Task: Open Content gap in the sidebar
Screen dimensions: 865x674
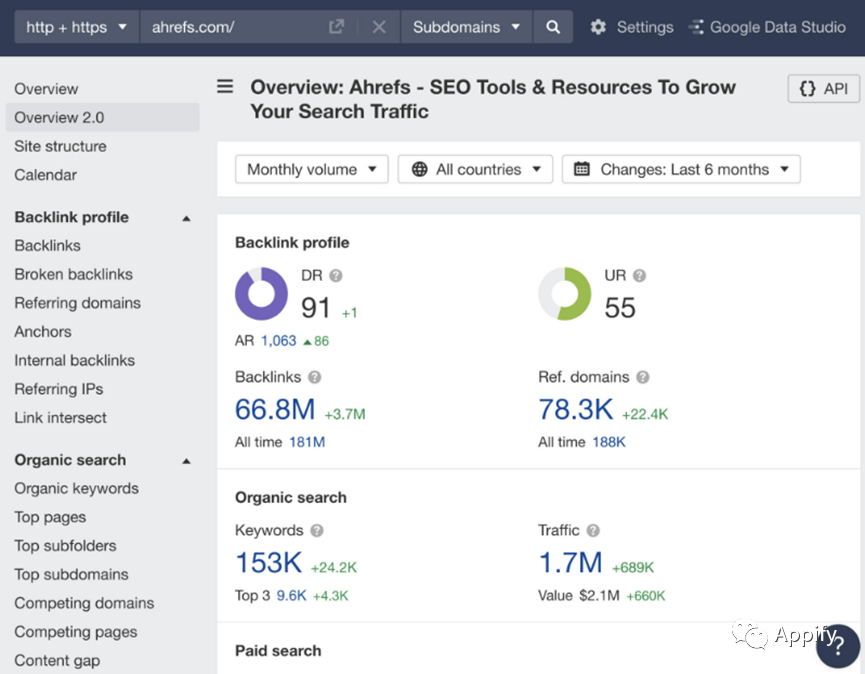Action: [x=57, y=660]
